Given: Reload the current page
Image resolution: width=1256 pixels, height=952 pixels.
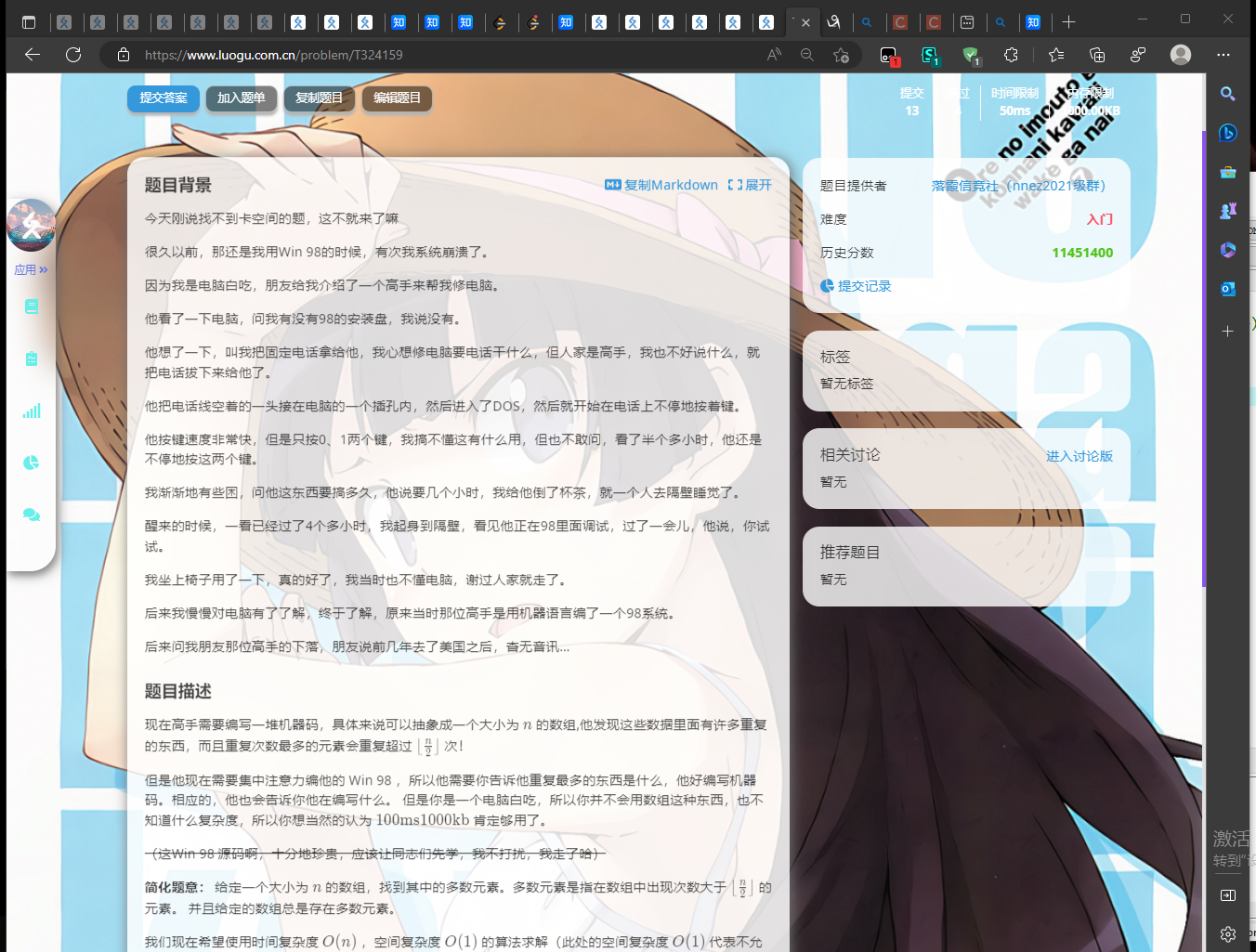Looking at the screenshot, I should point(73,55).
